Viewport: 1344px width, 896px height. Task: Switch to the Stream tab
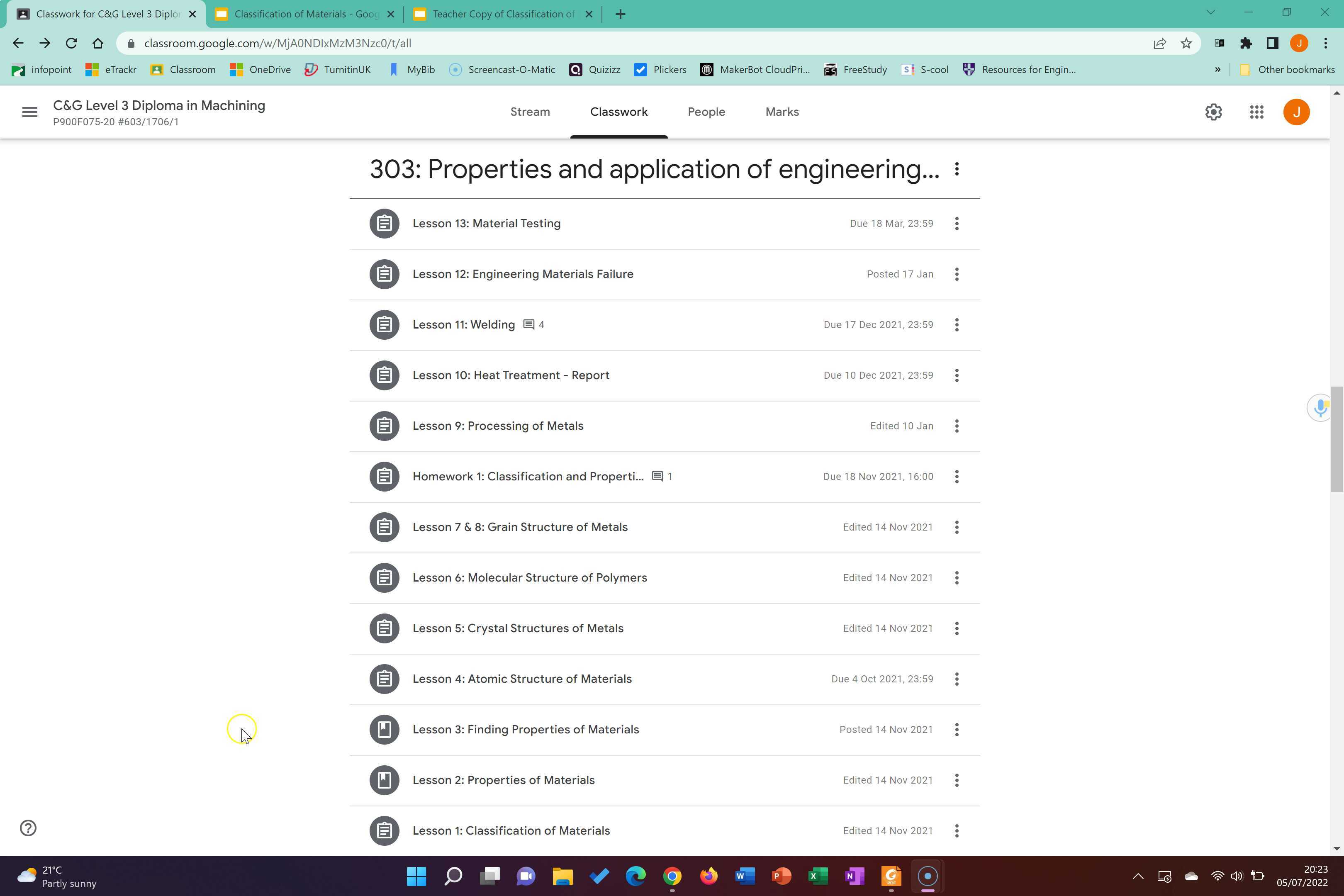(530, 112)
